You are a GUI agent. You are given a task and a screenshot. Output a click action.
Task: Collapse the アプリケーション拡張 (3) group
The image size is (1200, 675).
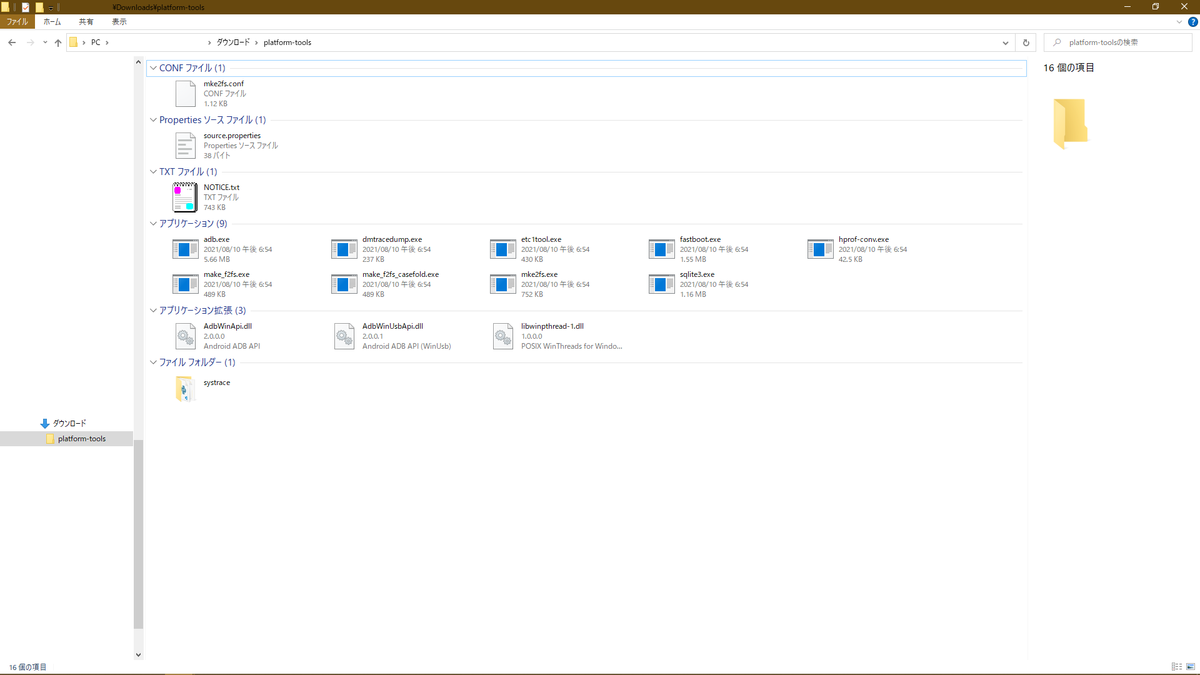[x=152, y=311]
